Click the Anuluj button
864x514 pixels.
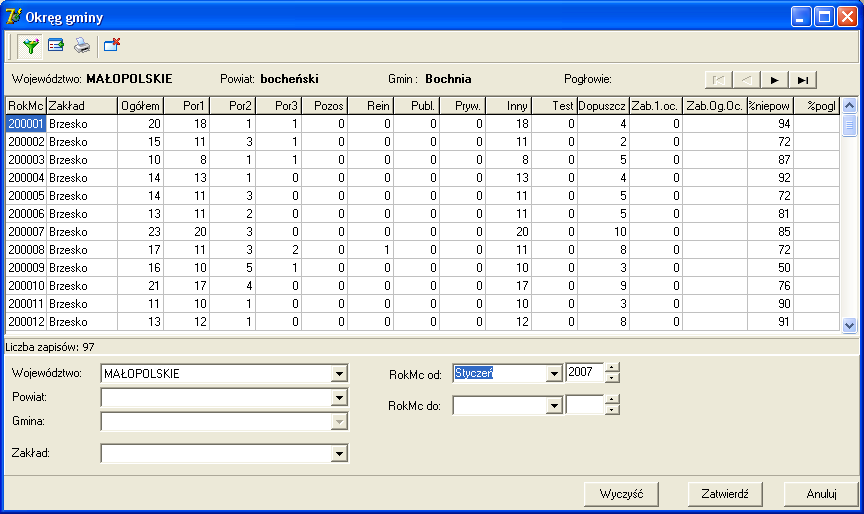click(x=821, y=494)
